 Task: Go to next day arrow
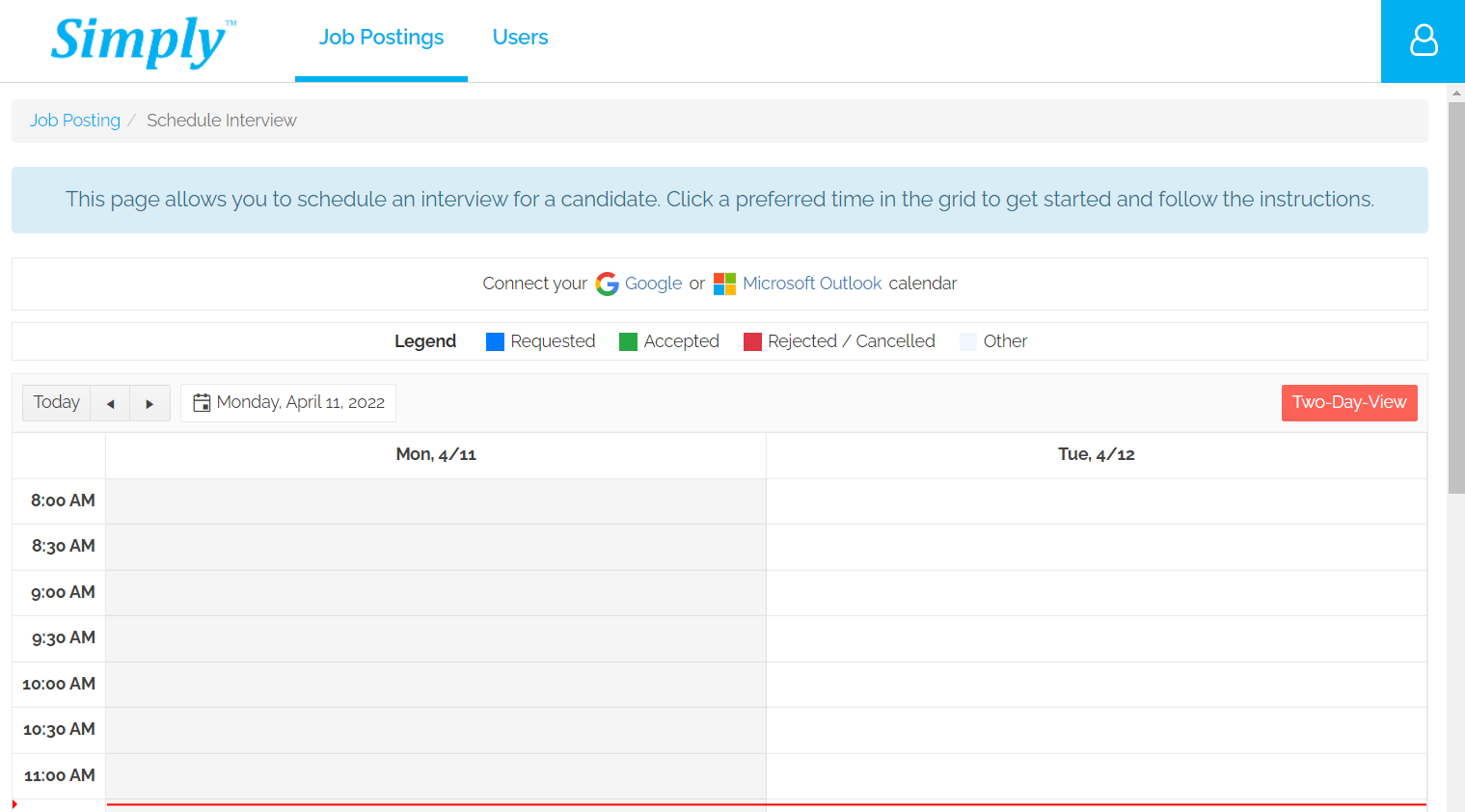tap(149, 403)
